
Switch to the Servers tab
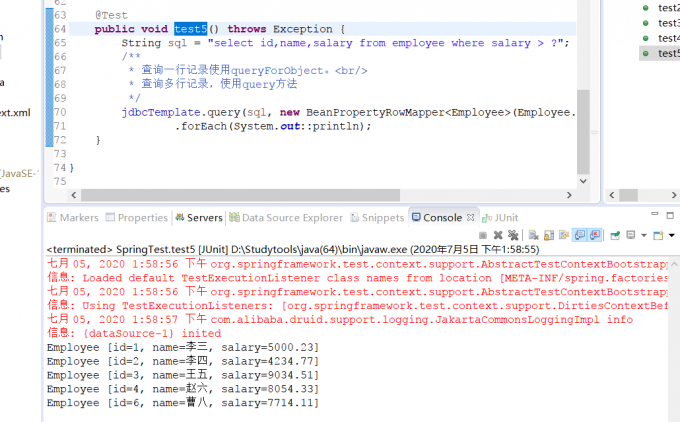(199, 217)
